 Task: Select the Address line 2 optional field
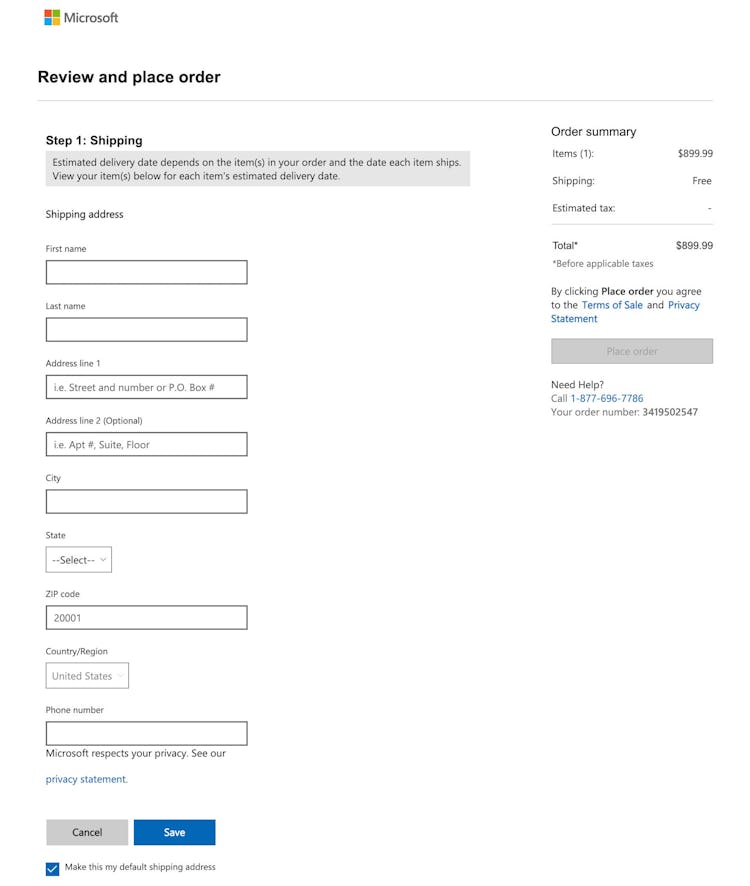click(146, 444)
